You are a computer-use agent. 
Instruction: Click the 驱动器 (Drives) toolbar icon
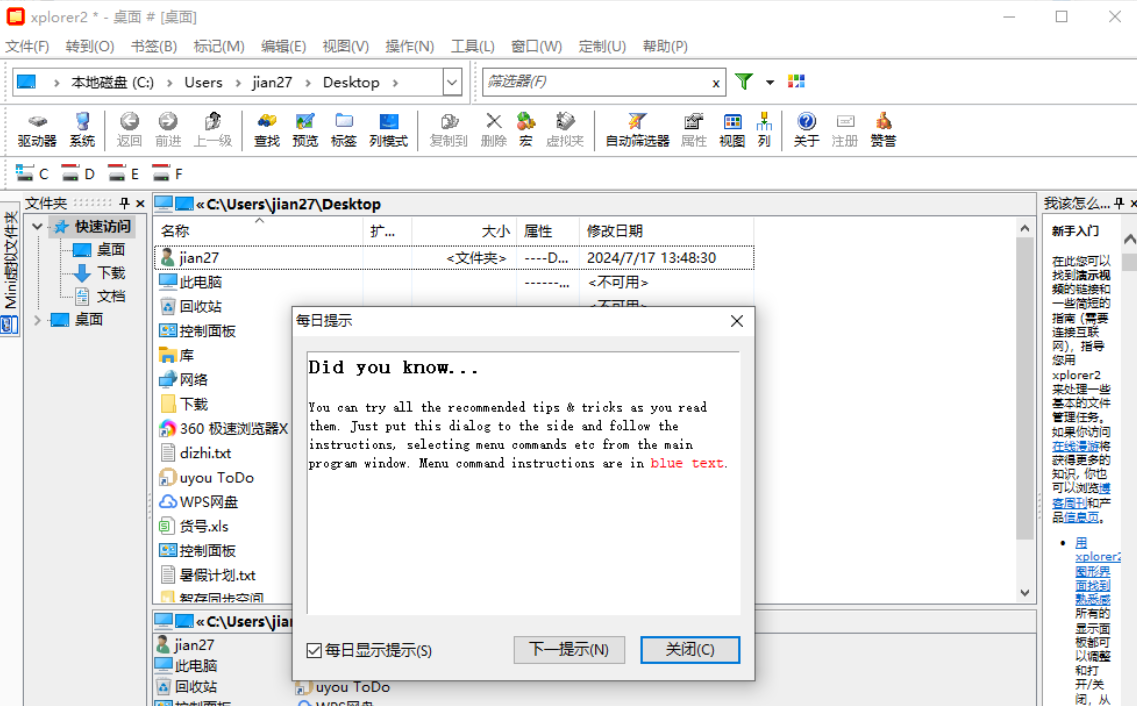[x=37, y=130]
